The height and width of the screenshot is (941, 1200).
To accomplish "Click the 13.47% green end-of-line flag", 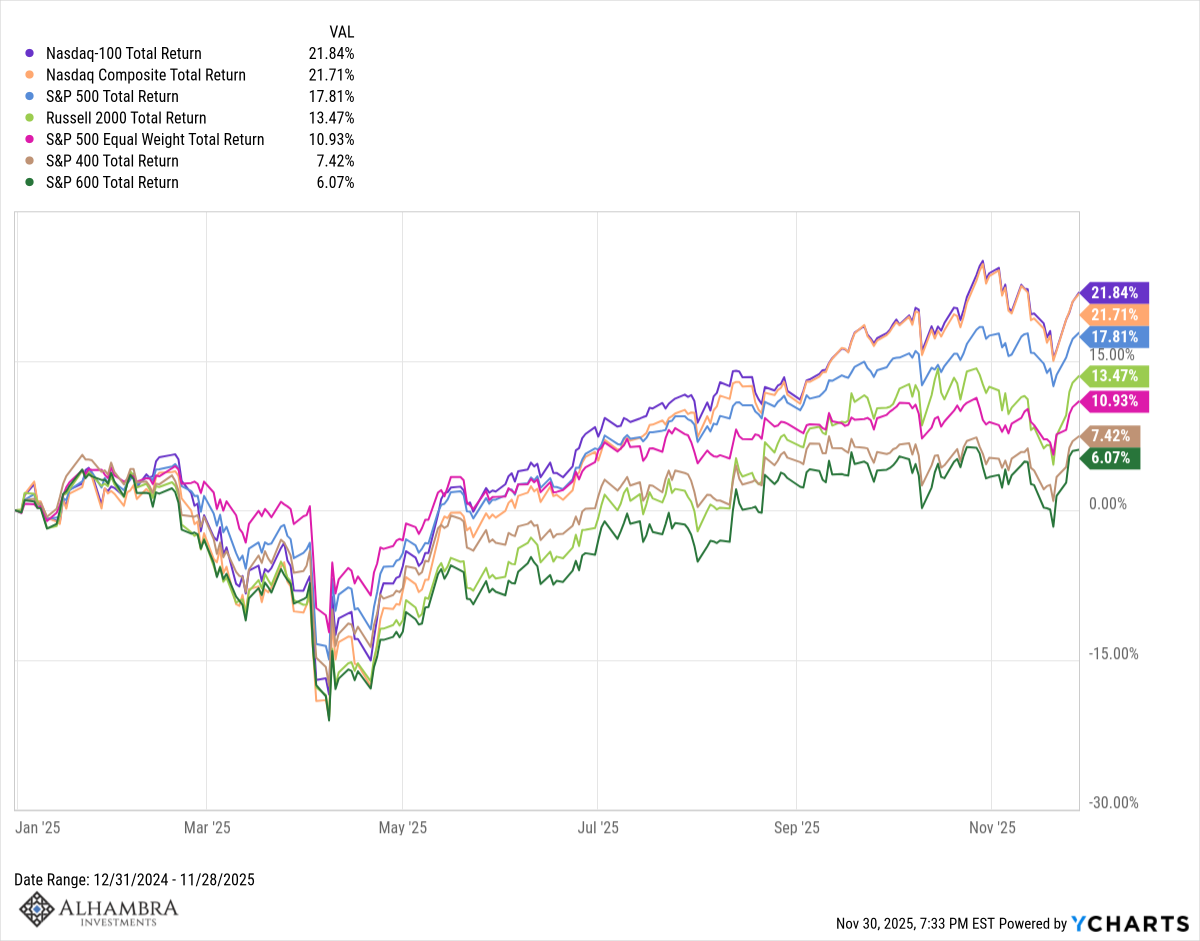I will pos(1114,377).
